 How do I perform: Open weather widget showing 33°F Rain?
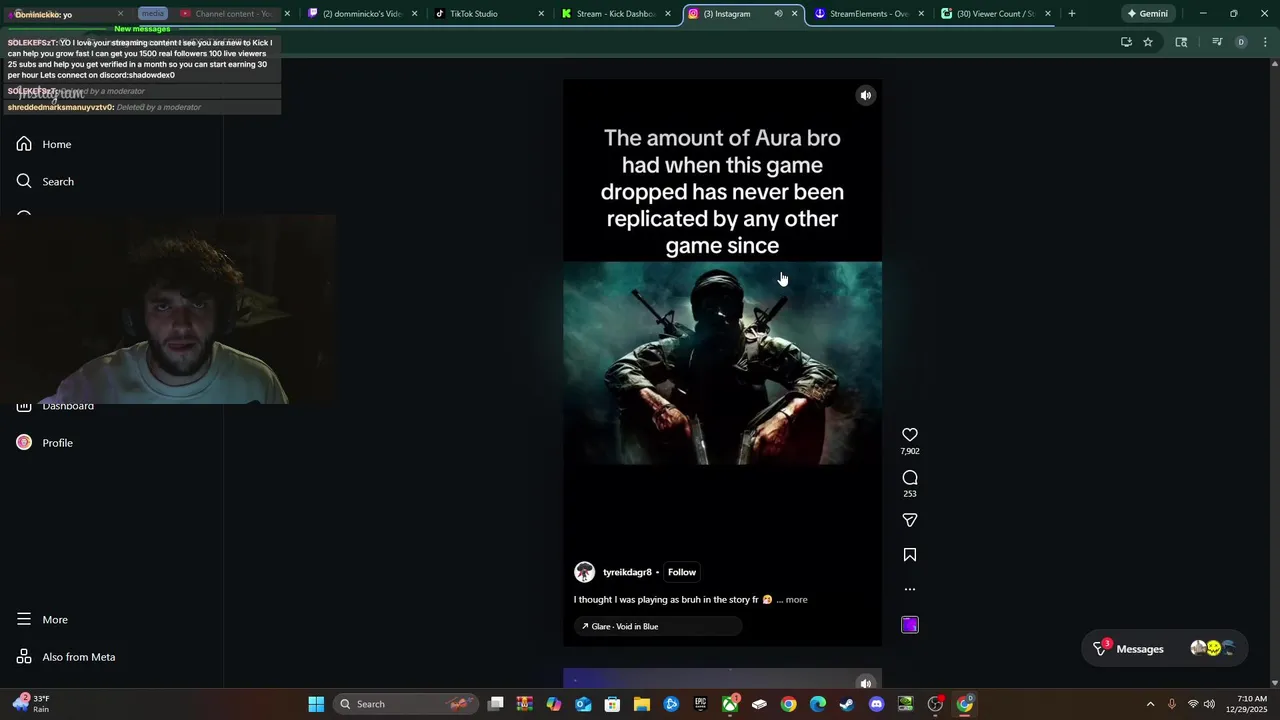click(x=30, y=704)
